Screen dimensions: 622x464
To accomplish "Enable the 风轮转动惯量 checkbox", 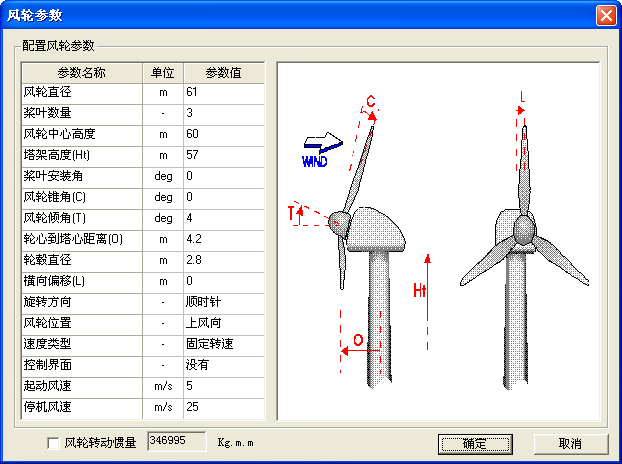I will point(53,443).
